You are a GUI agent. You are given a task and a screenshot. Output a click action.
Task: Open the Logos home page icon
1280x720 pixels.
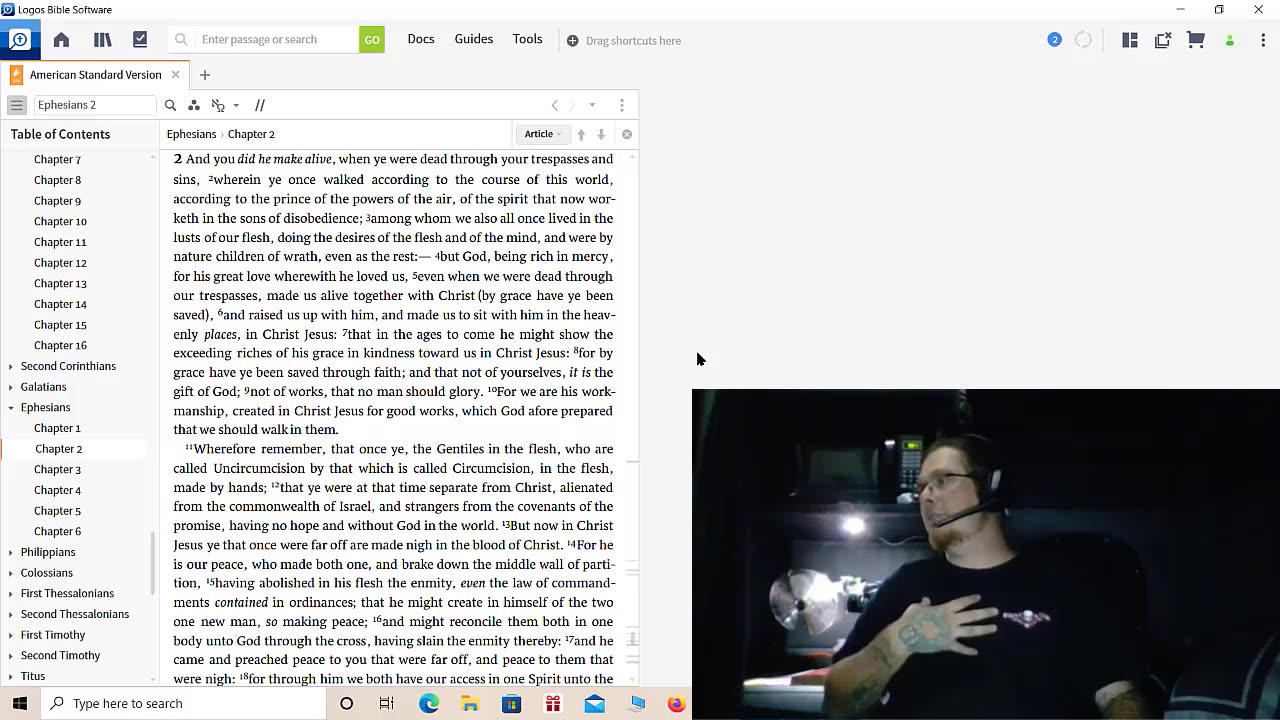click(x=61, y=40)
